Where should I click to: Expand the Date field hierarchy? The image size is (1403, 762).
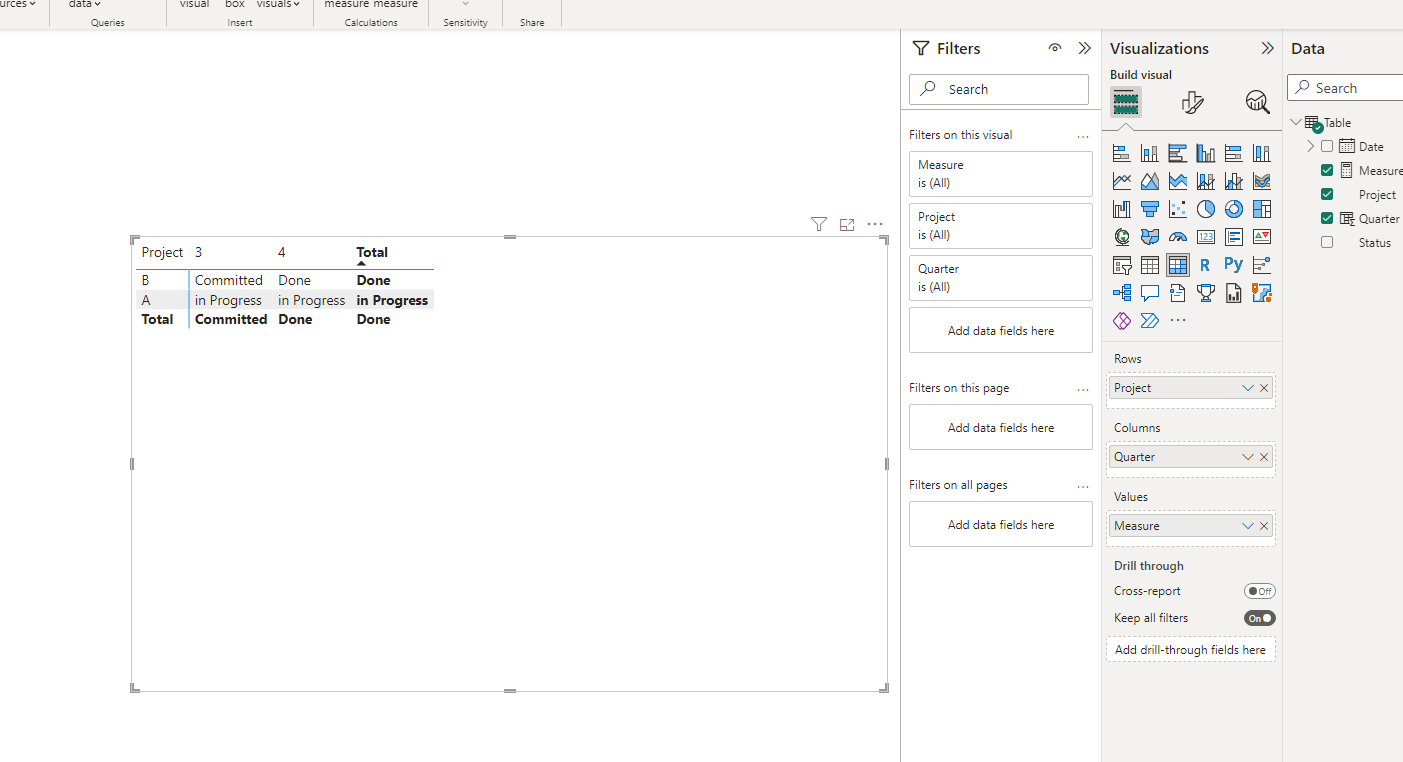pyautogui.click(x=1311, y=146)
